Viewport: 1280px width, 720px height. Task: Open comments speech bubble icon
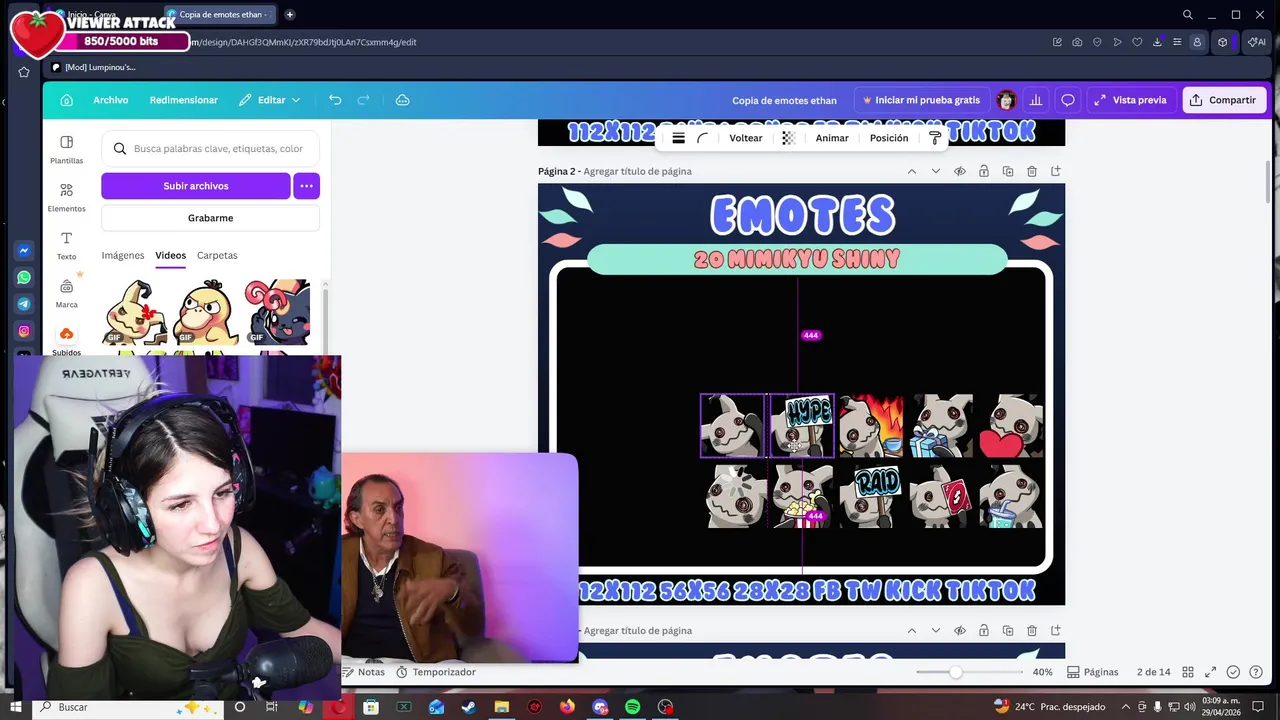click(1068, 100)
